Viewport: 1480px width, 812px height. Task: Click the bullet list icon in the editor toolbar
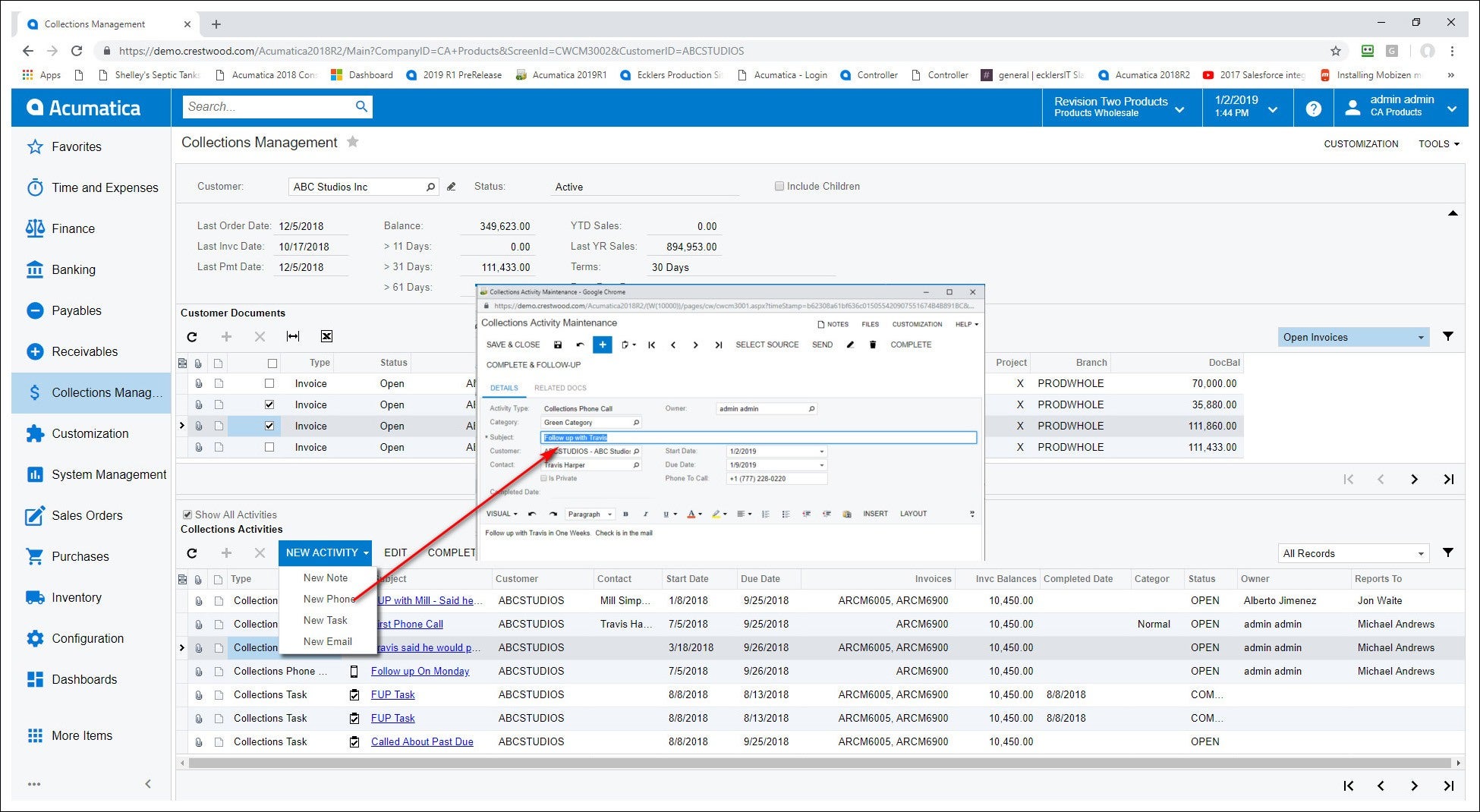(786, 514)
